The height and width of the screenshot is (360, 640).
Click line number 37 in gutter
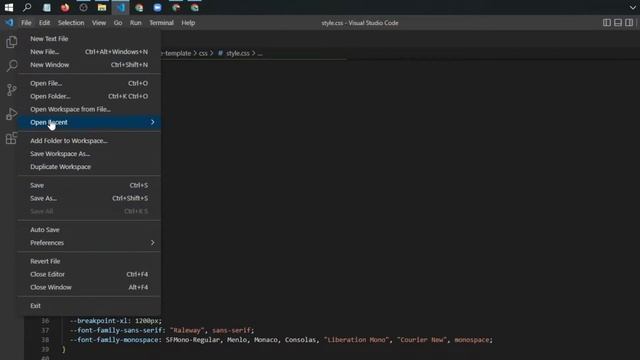coord(45,330)
